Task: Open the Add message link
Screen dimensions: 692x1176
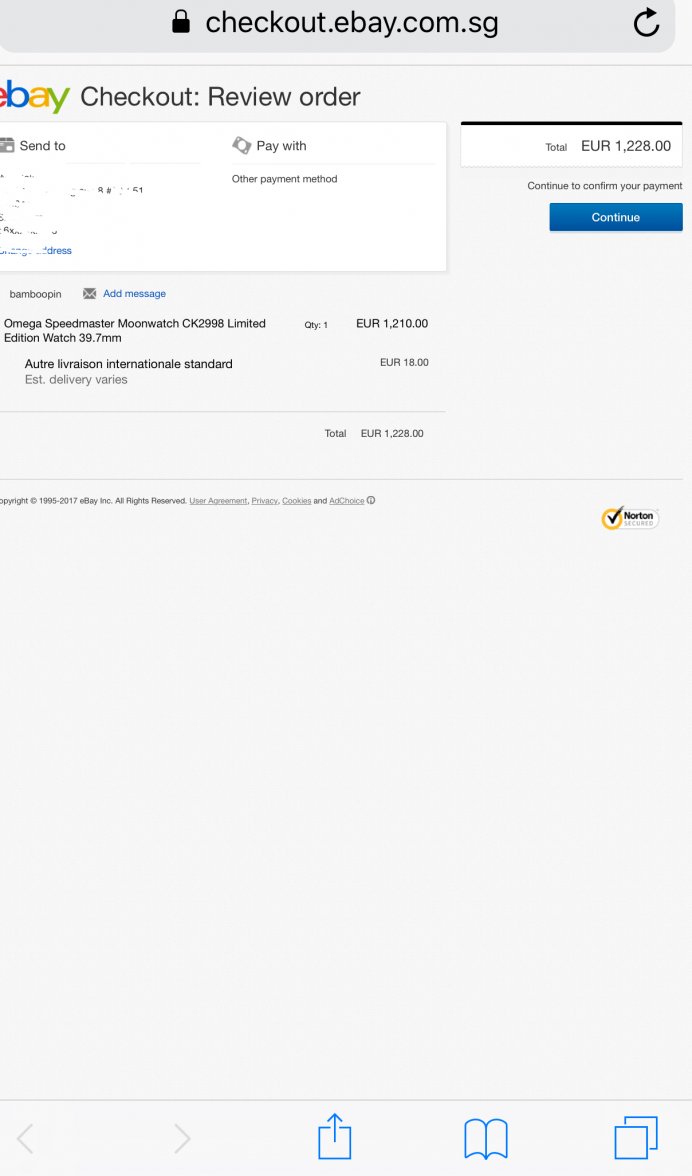Action: [x=134, y=293]
